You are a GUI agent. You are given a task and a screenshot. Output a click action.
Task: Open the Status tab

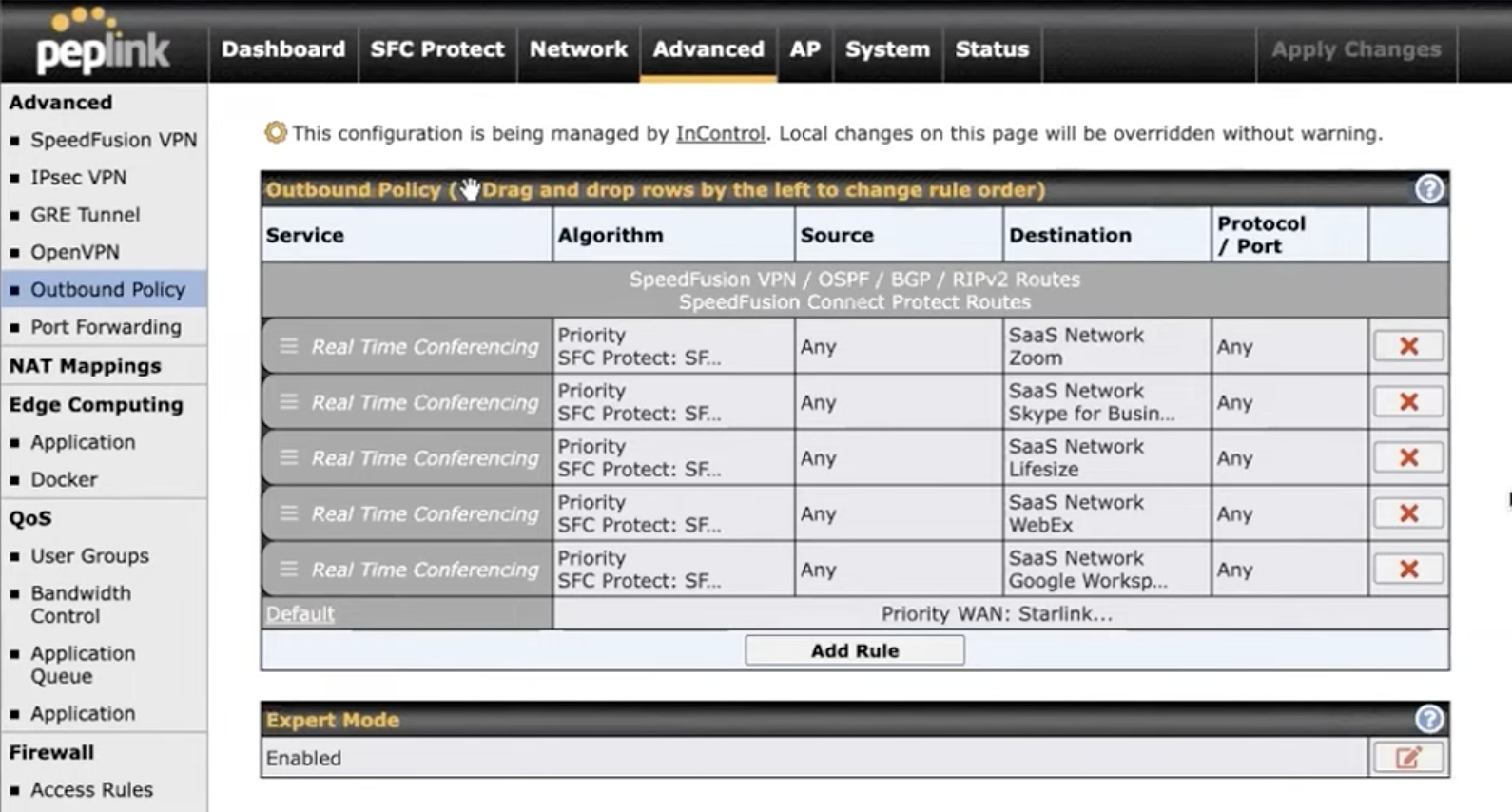click(x=992, y=49)
